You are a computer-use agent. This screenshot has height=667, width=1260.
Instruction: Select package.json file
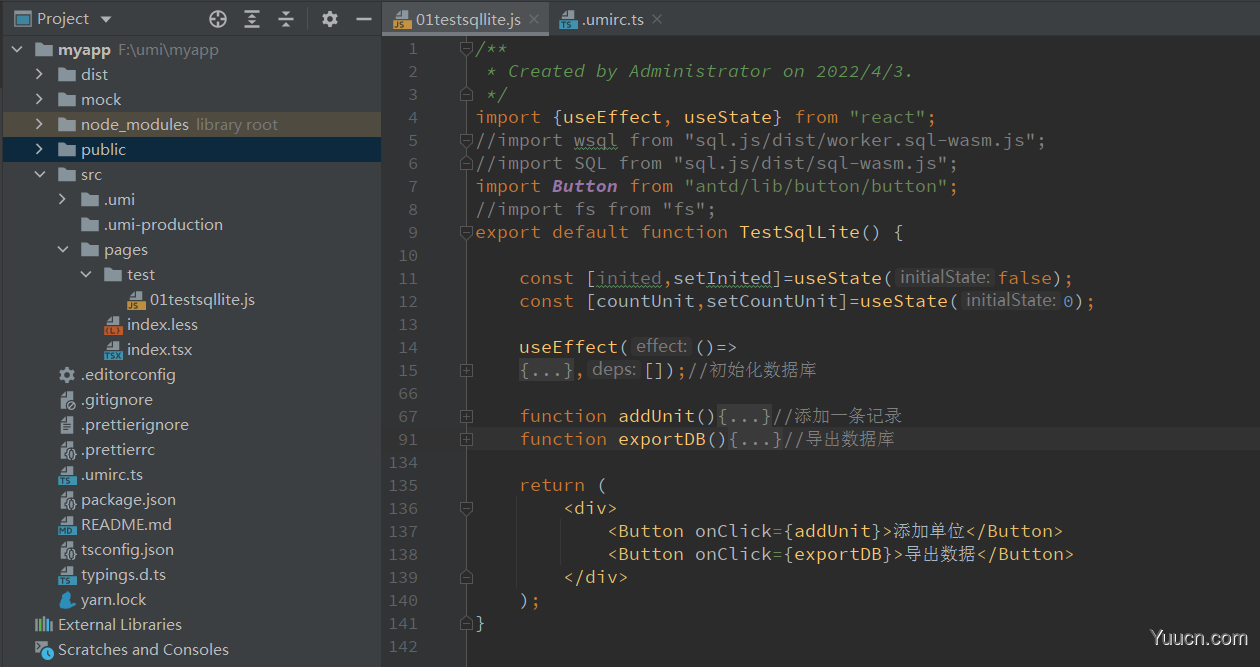coord(128,500)
